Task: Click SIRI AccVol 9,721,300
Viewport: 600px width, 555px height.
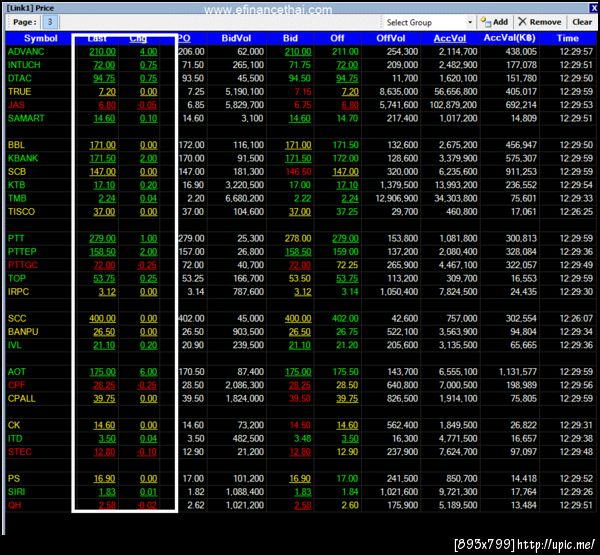Action: pos(458,492)
